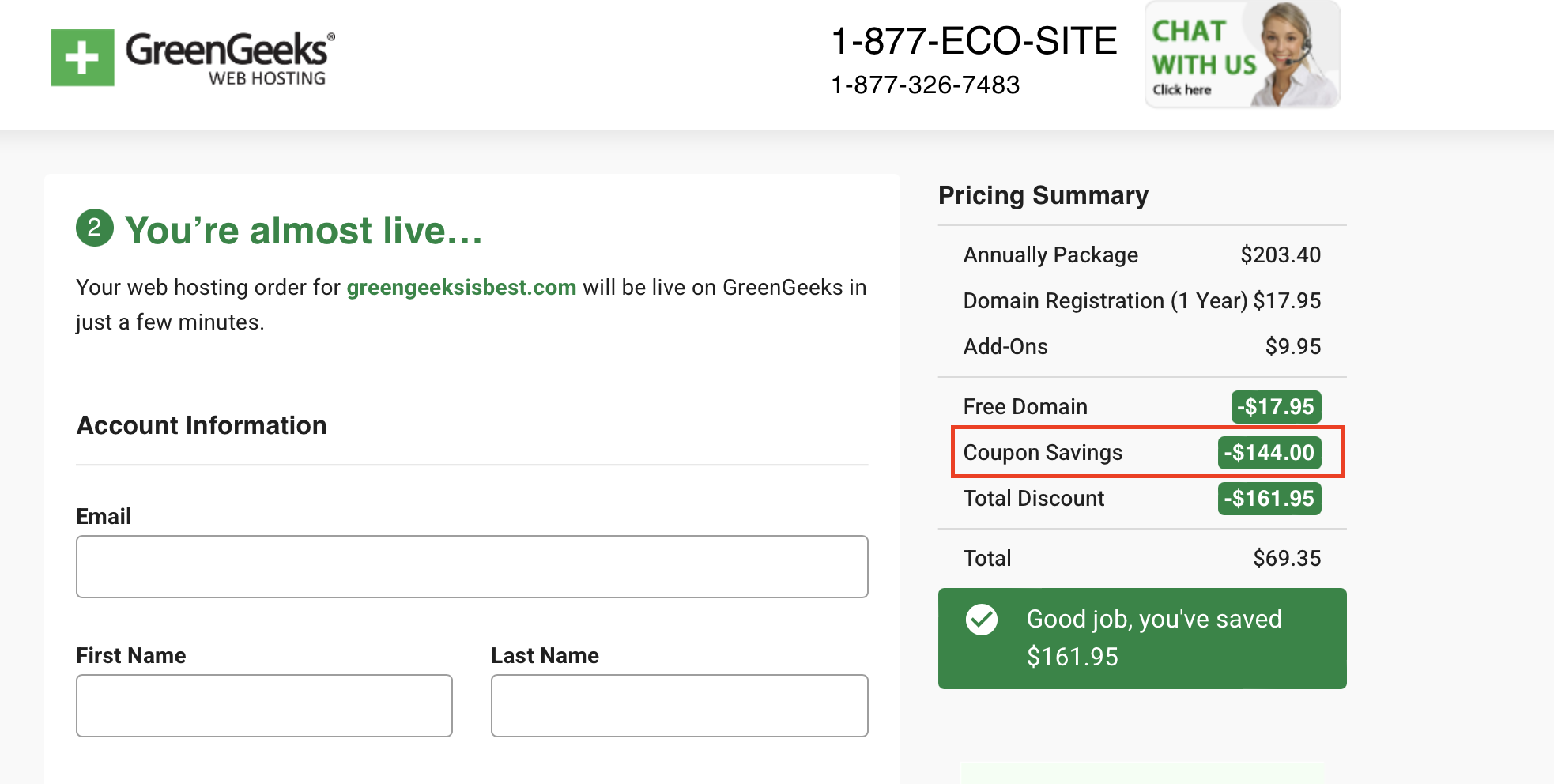The width and height of the screenshot is (1554, 784).
Task: Click the Pricing Summary heading
Action: (x=1043, y=195)
